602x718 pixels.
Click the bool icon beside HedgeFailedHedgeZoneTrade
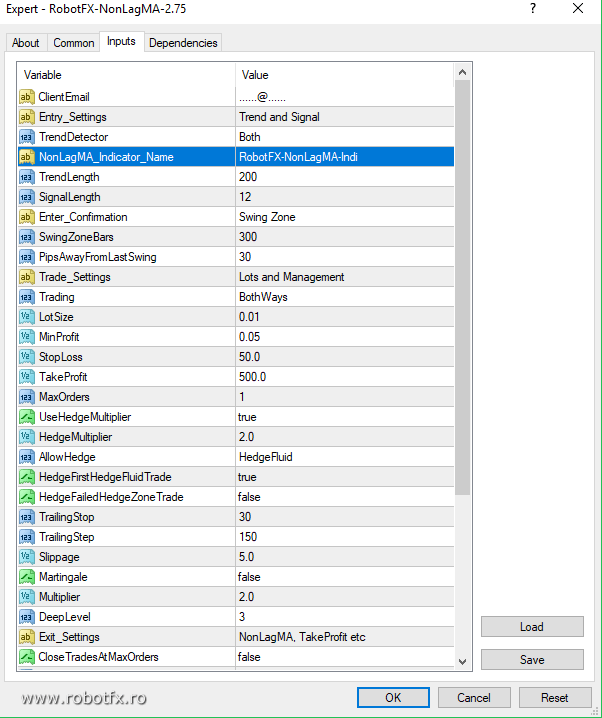pyautogui.click(x=27, y=497)
